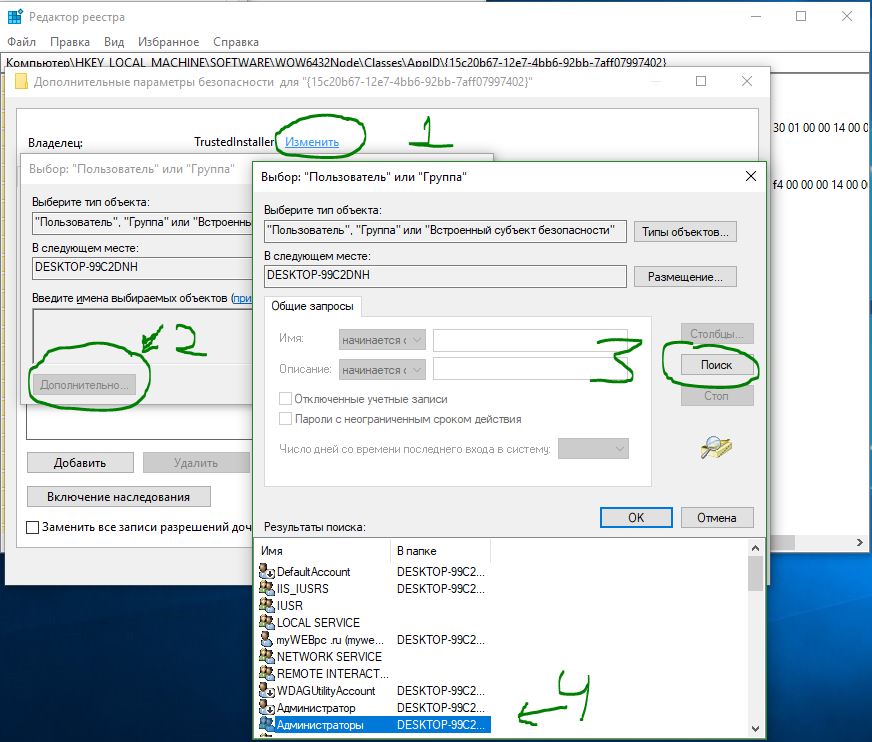Screen dimensions: 872x742
Task: Click the Стоп button
Action: [x=716, y=395]
